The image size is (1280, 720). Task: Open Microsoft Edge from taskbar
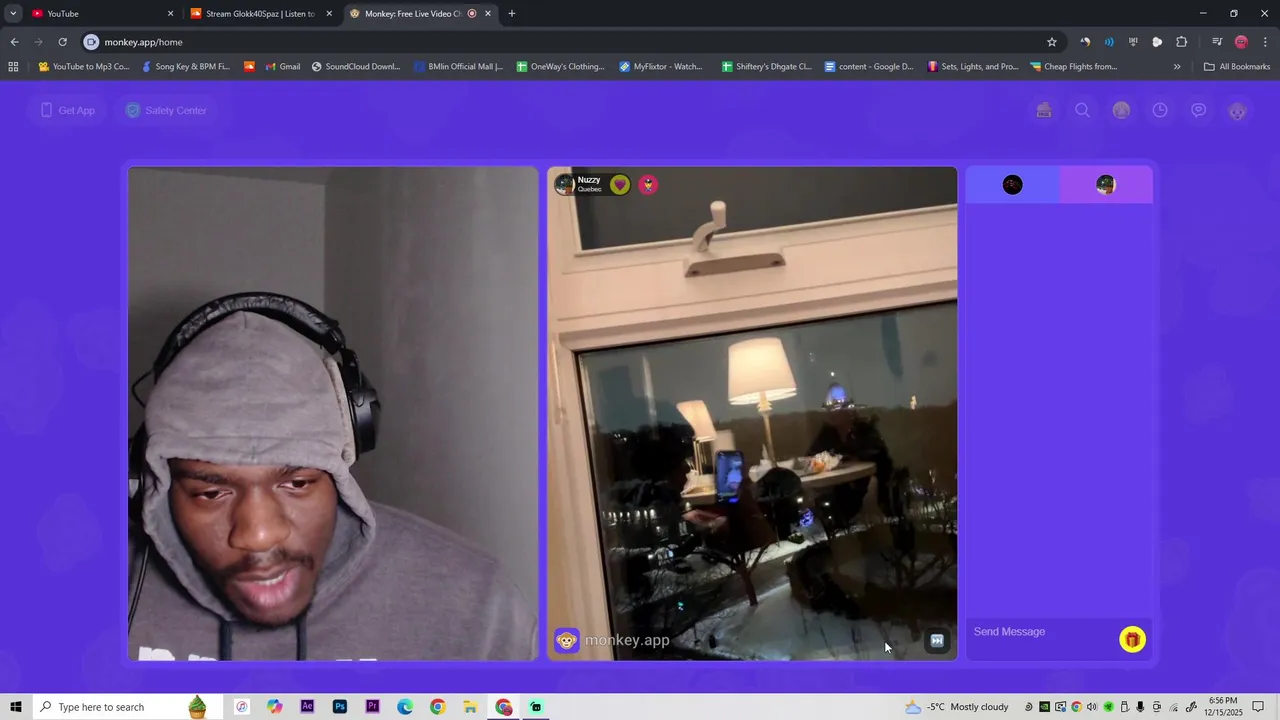[x=405, y=707]
